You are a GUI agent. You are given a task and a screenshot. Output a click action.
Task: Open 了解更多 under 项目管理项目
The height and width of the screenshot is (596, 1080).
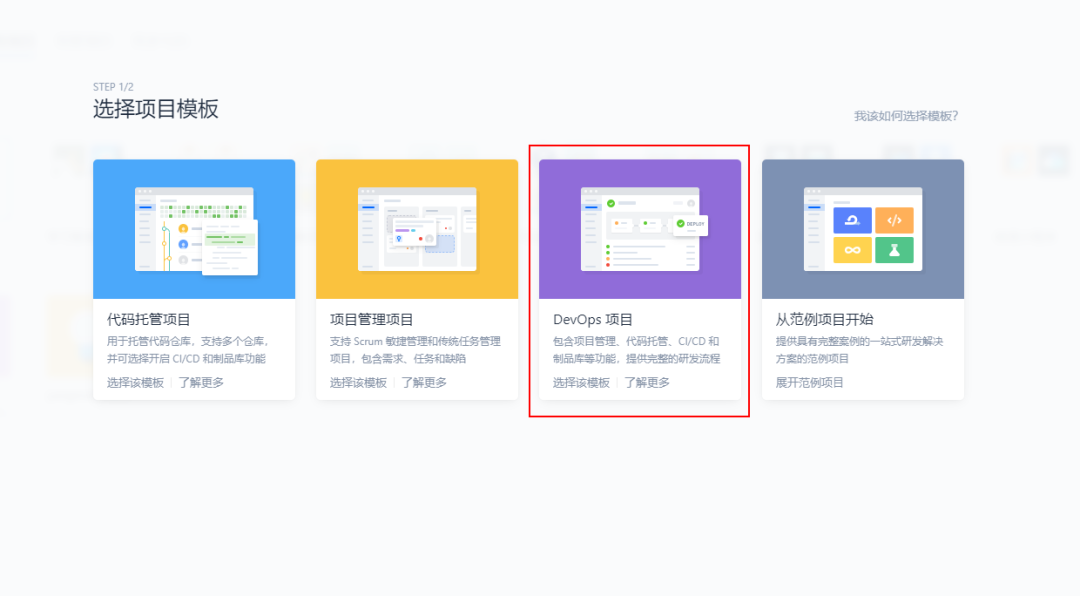(424, 382)
